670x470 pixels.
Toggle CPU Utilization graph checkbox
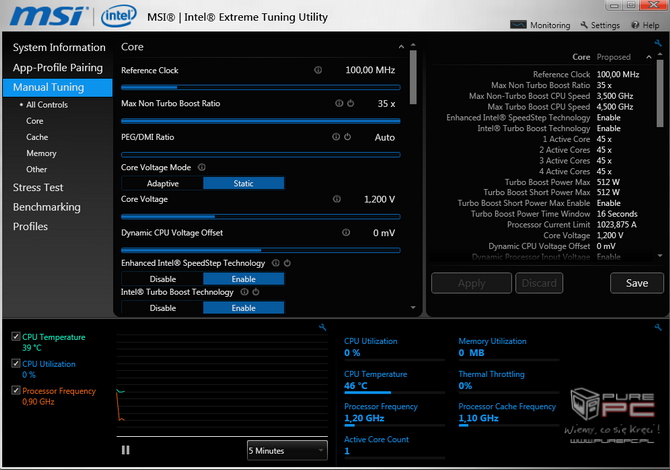point(16,364)
